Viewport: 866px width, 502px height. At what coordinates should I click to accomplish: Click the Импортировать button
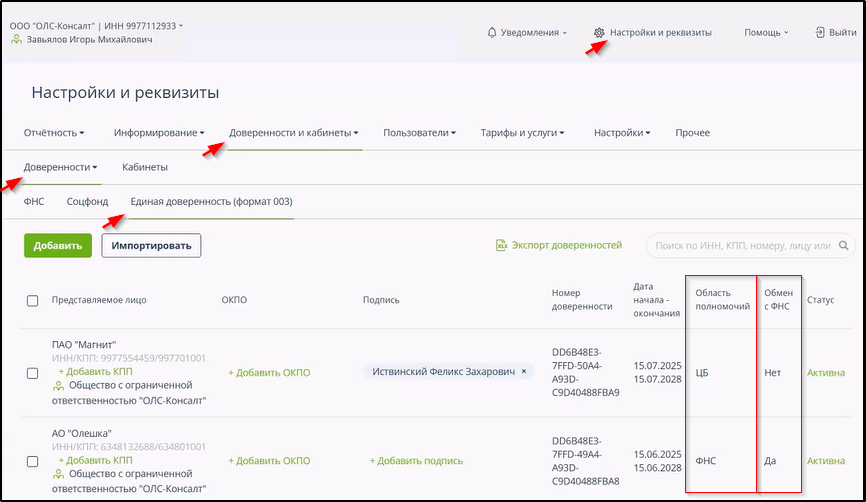click(x=151, y=245)
